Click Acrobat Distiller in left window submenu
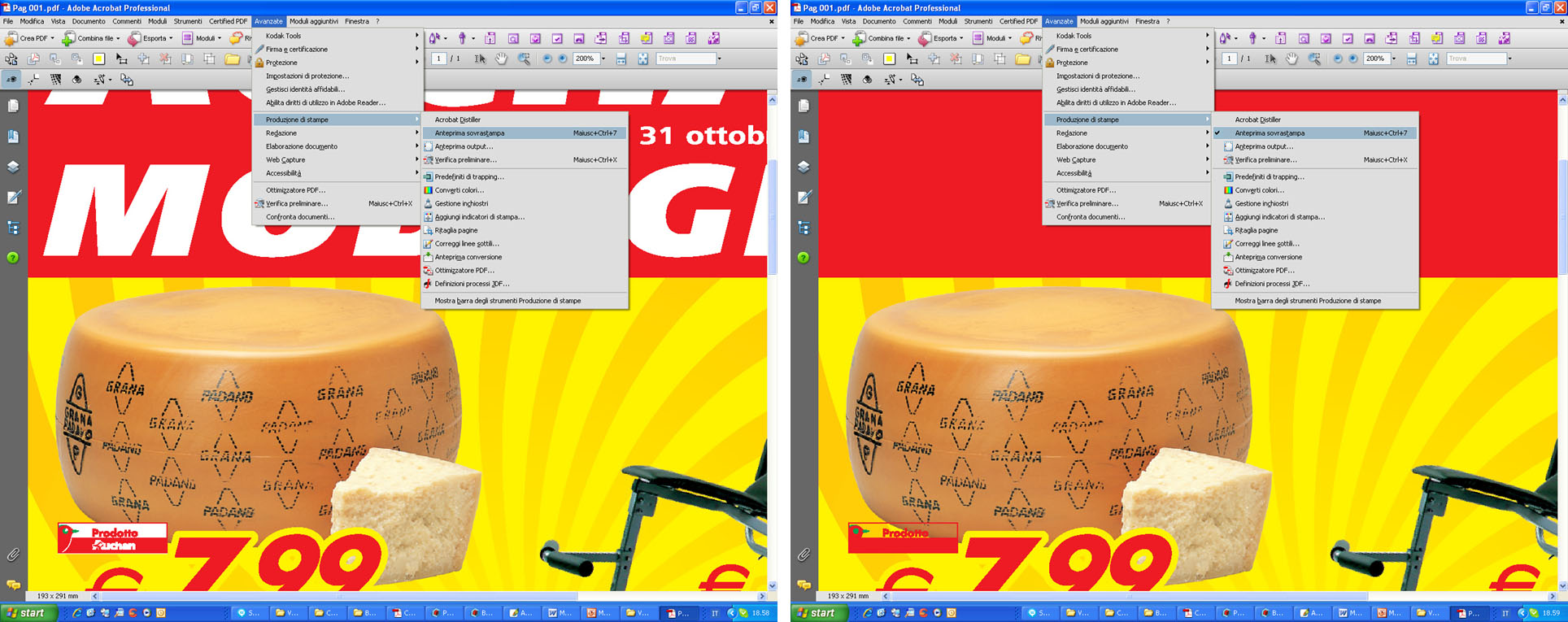The image size is (1568, 622). click(x=525, y=120)
